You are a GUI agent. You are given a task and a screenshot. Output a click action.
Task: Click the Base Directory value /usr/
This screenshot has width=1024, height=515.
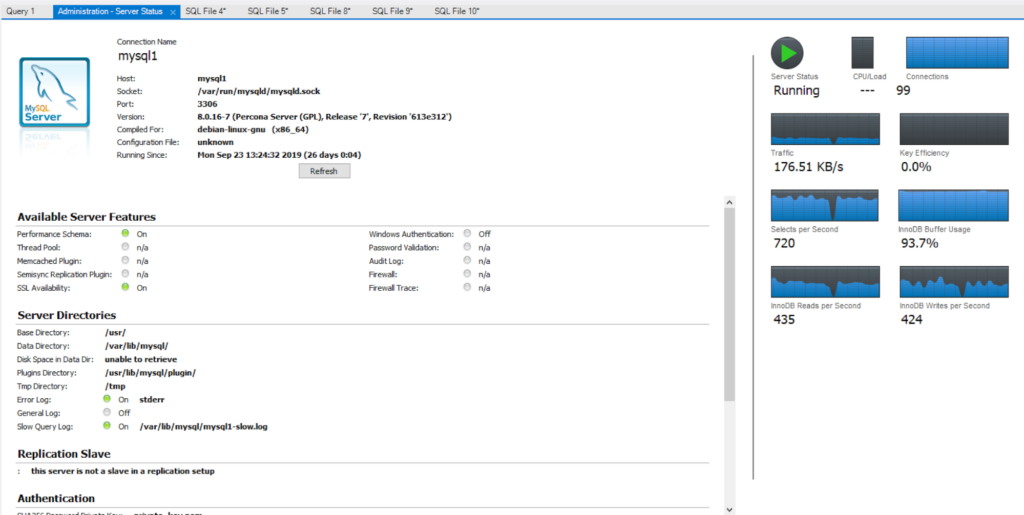(115, 333)
